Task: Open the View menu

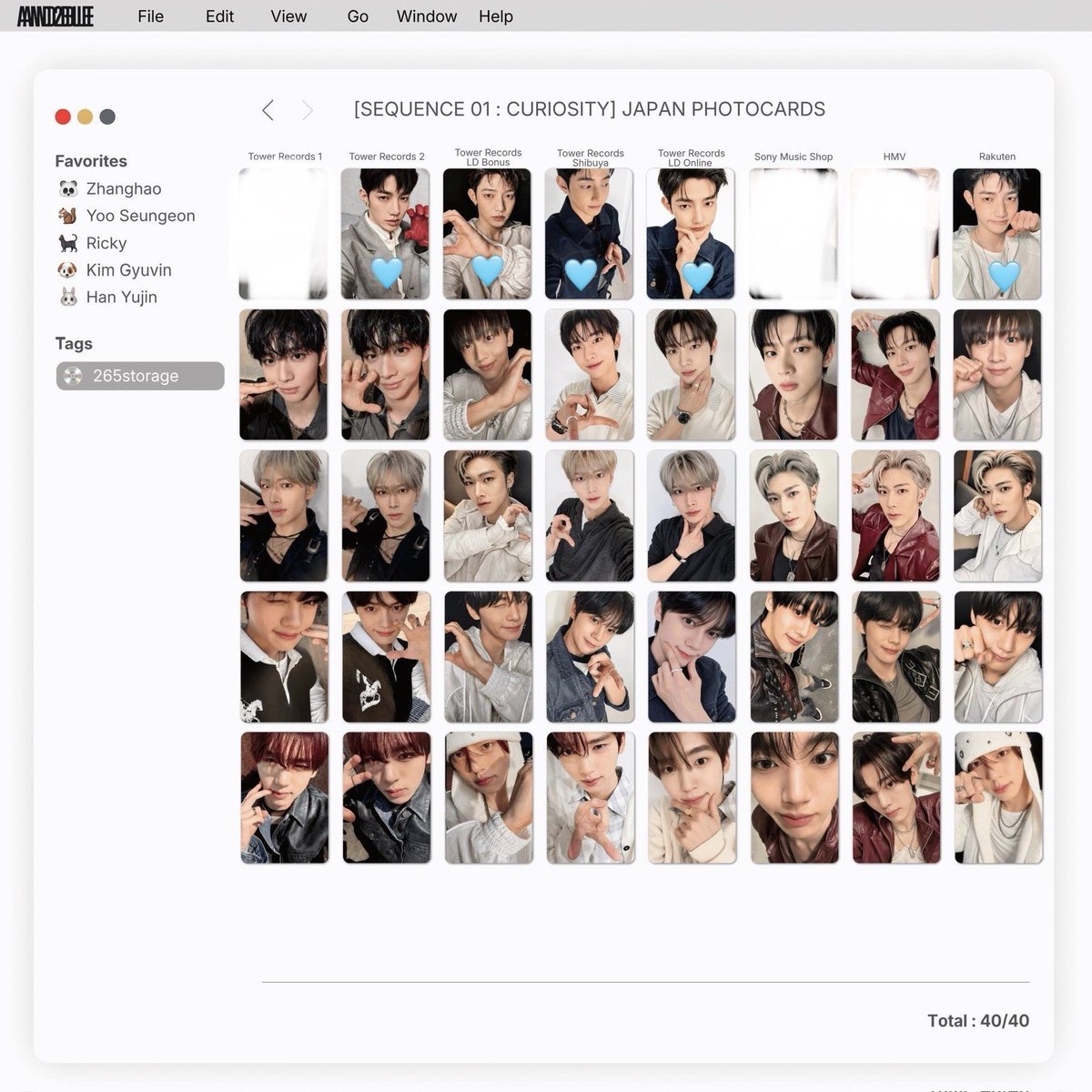Action: tap(288, 16)
